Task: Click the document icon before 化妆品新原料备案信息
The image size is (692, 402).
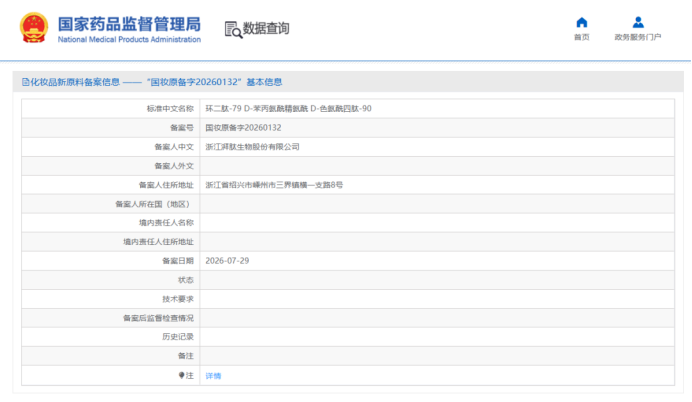Action: click(x=26, y=82)
